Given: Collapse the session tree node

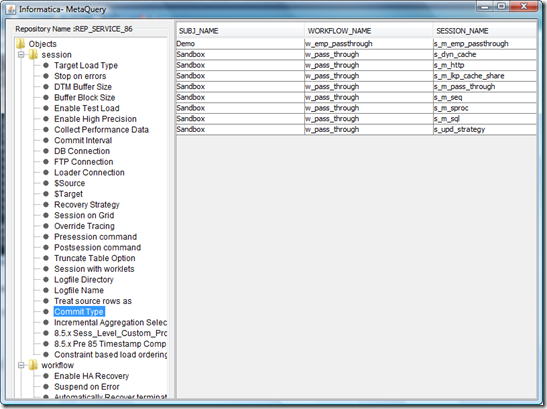Looking at the screenshot, I should pyautogui.click(x=21, y=55).
